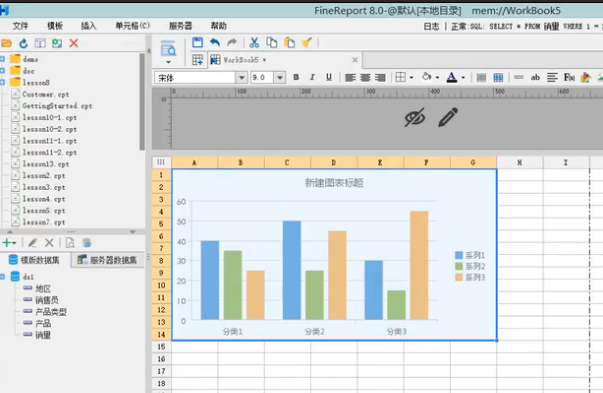Preview the dataset with the magnifier page icon
603x393 pixels.
tap(70, 243)
